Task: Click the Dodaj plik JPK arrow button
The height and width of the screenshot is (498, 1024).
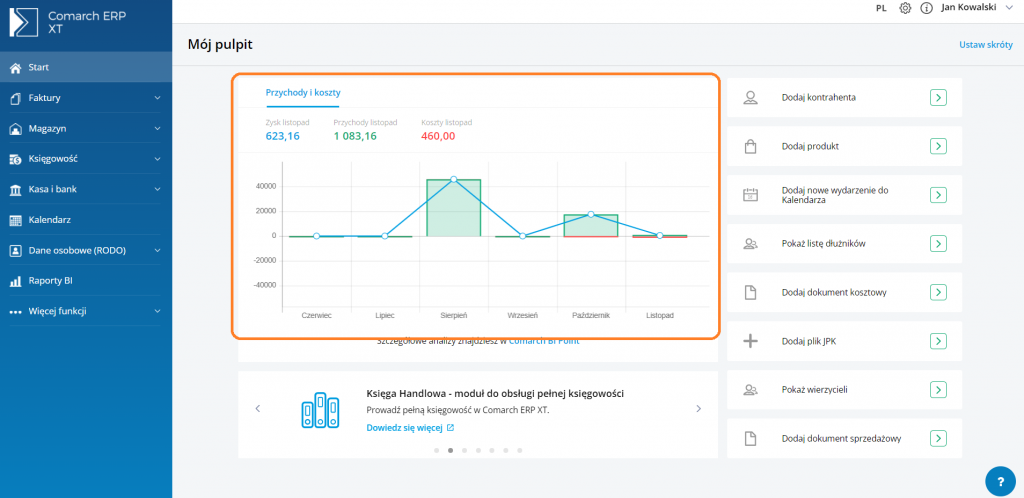Action: click(938, 341)
